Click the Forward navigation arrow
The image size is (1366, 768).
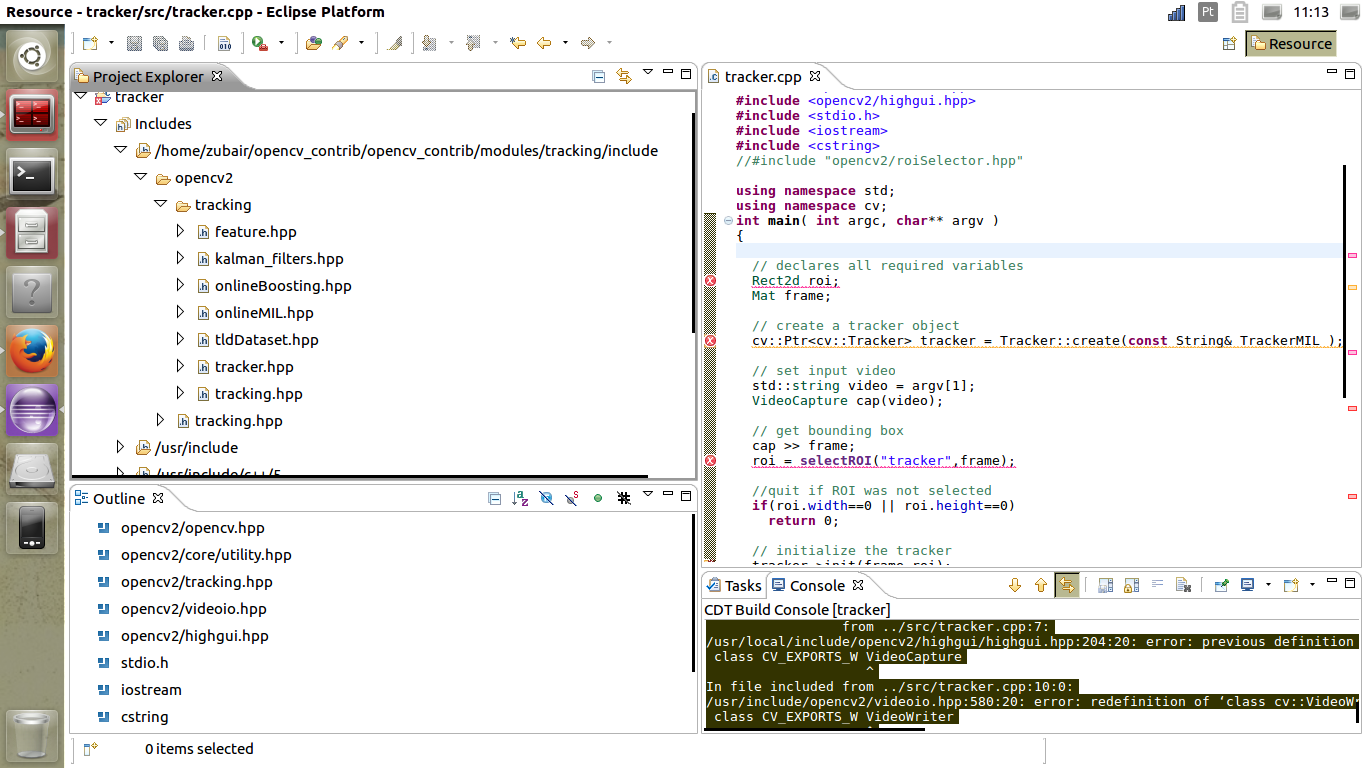pyautogui.click(x=588, y=43)
